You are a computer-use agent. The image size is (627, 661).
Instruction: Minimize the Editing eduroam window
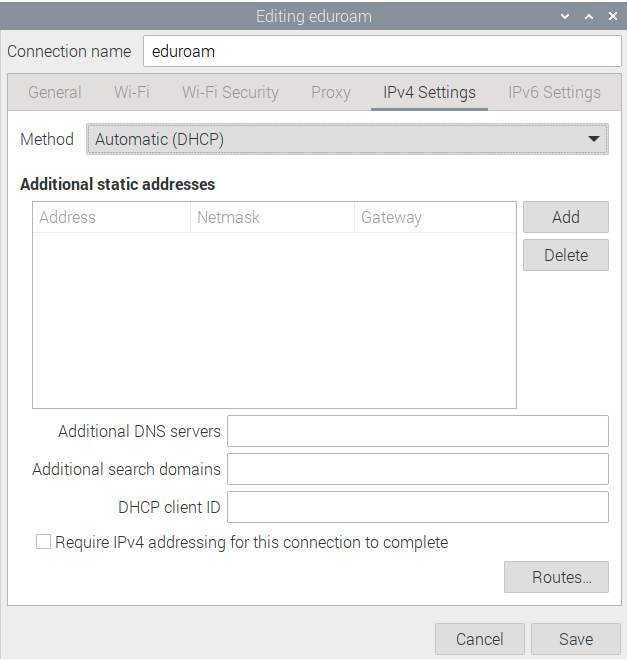567,17
